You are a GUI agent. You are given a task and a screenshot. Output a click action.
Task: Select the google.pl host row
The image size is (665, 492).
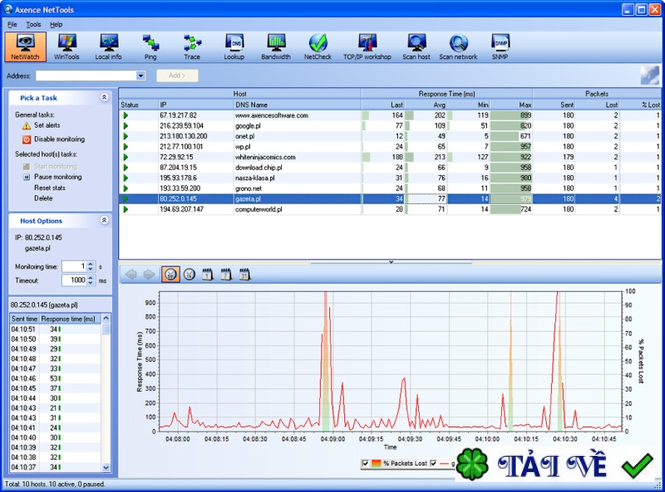250,126
